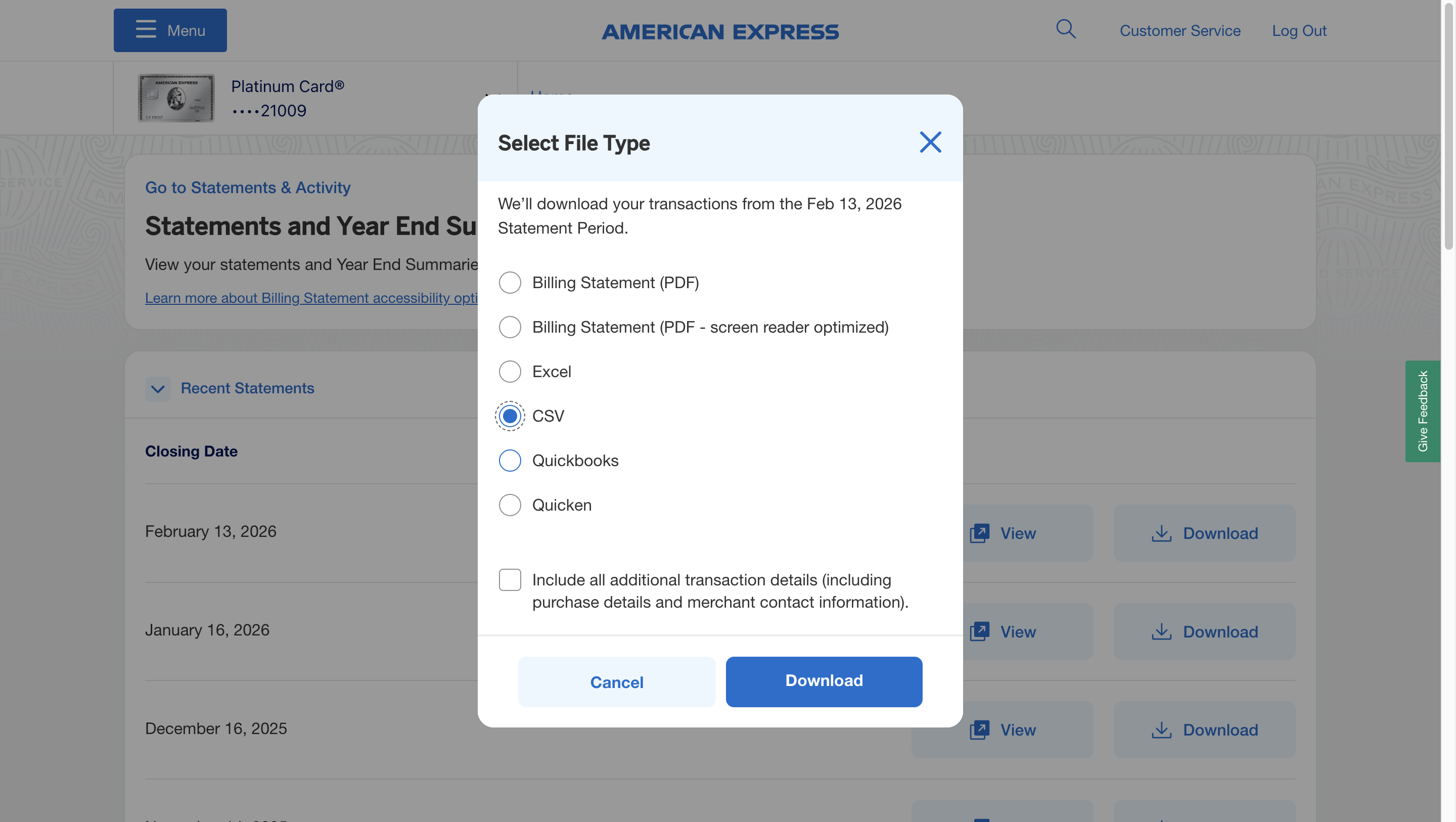Image resolution: width=1456 pixels, height=822 pixels.
Task: Click the Platinum Card thumbnail image
Action: (176, 99)
